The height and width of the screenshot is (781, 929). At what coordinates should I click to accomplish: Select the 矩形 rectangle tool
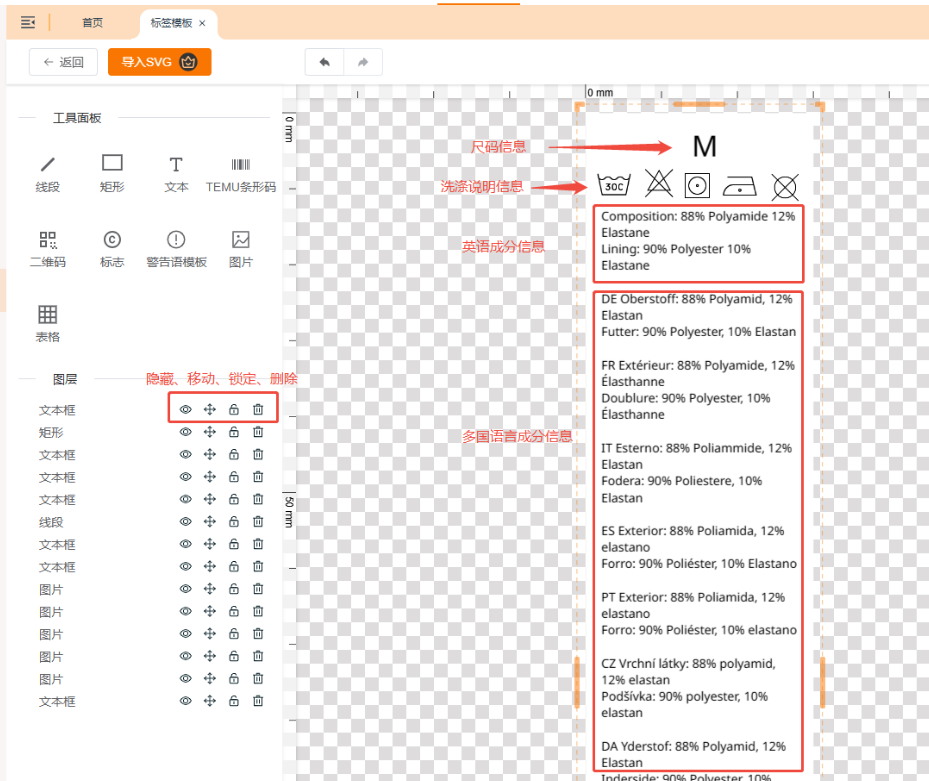tap(112, 173)
